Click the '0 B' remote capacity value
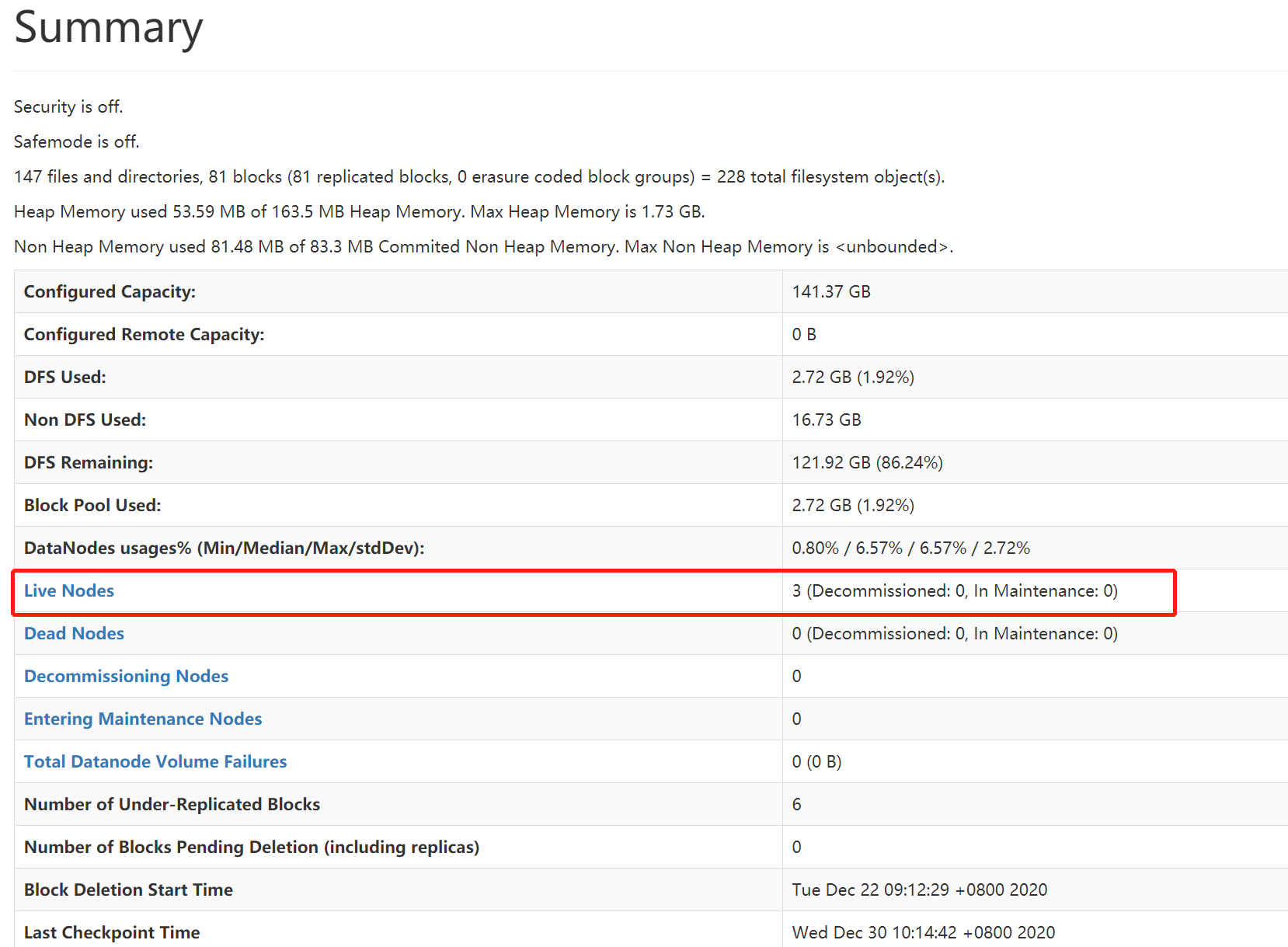1288x947 pixels. [804, 334]
